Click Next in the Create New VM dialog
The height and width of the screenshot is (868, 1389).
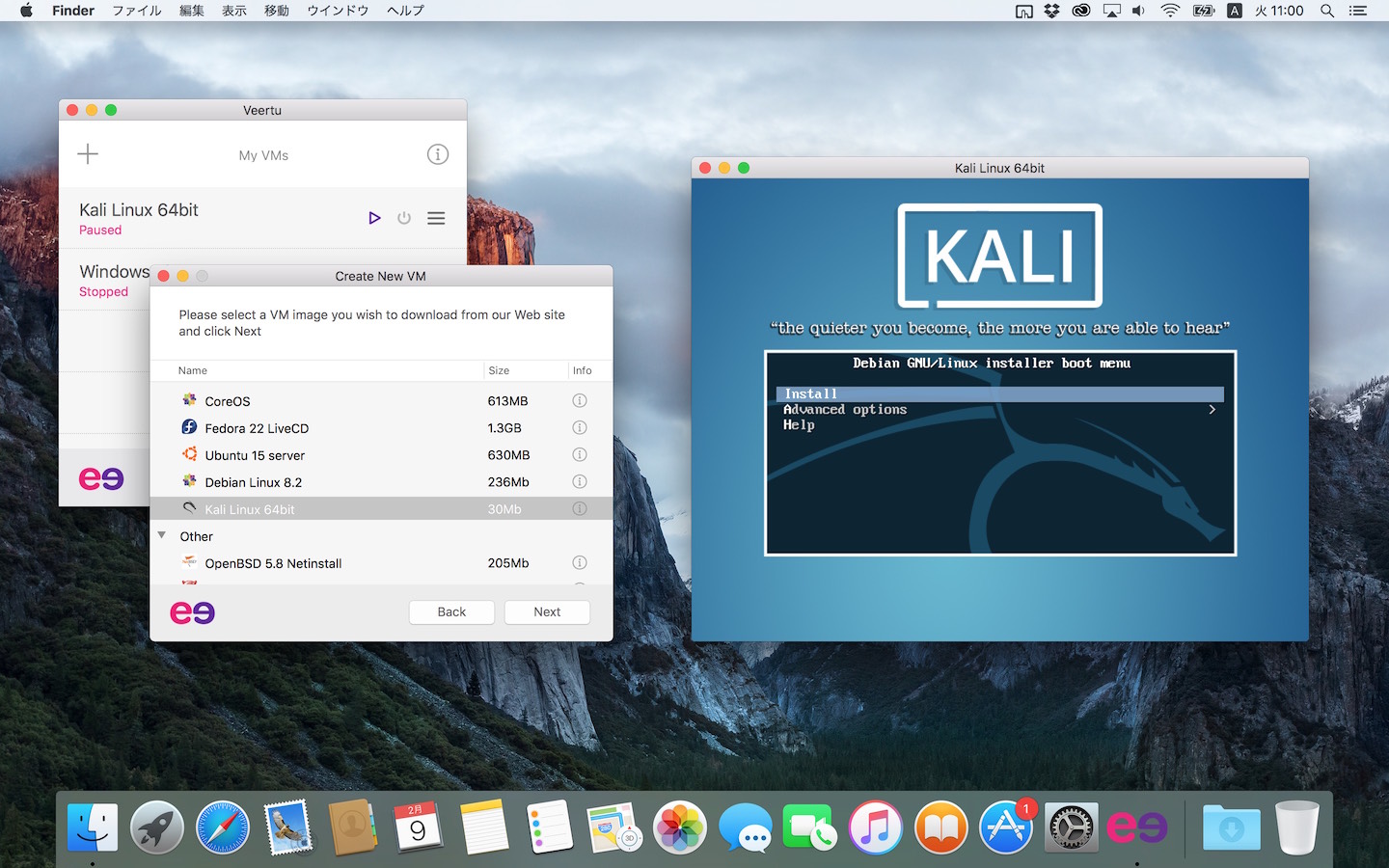click(547, 611)
